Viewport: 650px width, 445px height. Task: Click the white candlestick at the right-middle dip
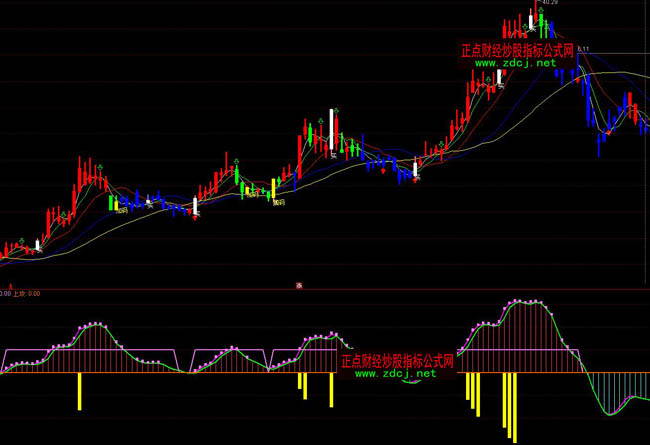(417, 170)
